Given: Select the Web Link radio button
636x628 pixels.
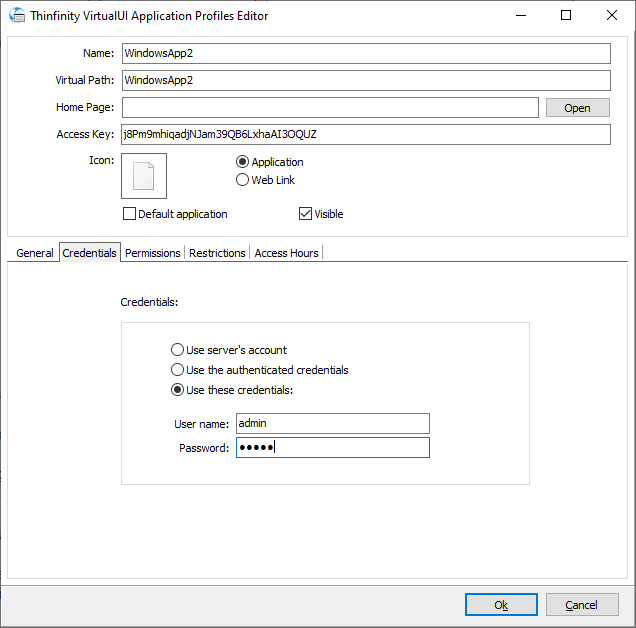Looking at the screenshot, I should pyautogui.click(x=243, y=180).
